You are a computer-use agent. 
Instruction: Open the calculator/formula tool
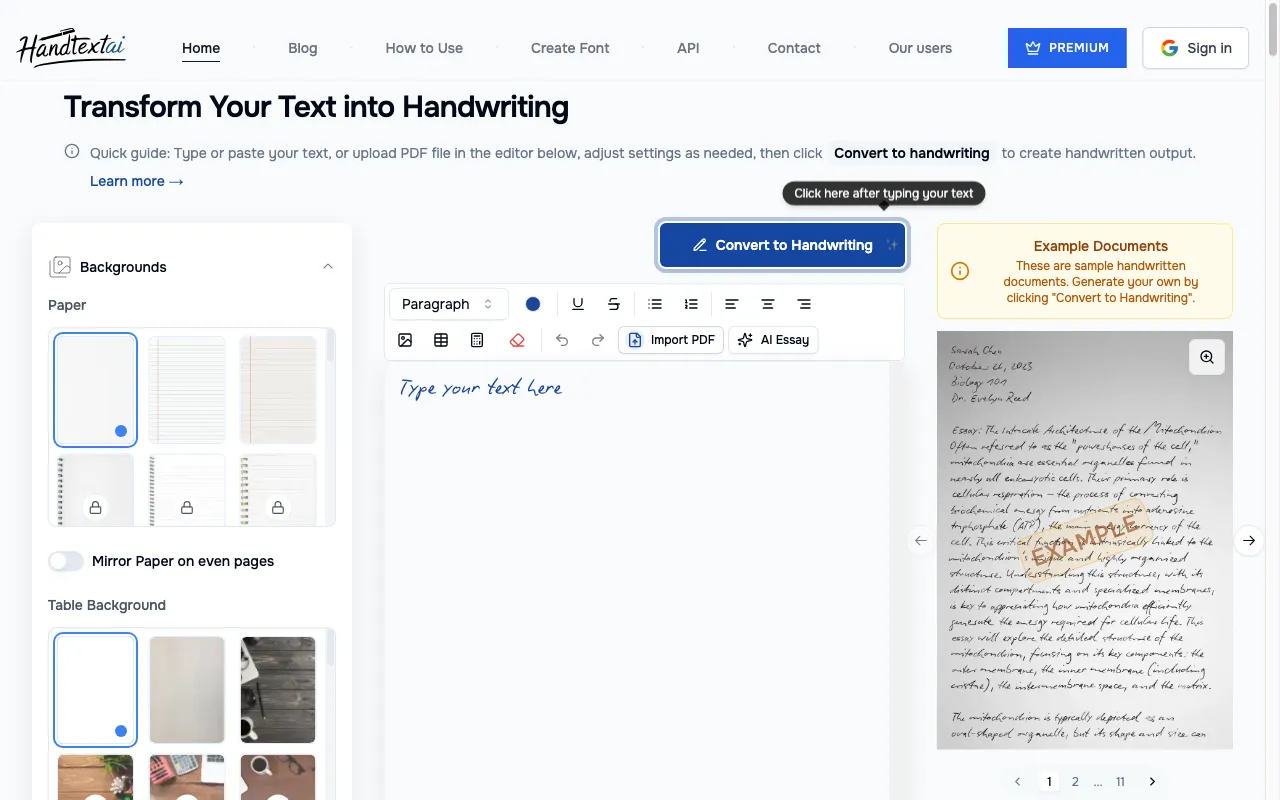pos(477,340)
